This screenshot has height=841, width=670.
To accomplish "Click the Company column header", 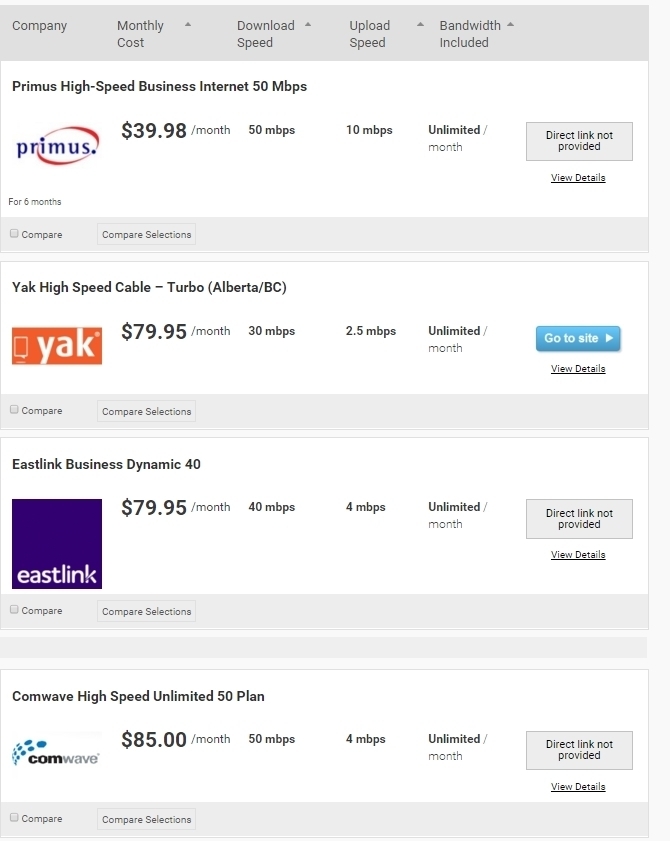I will click(x=39, y=26).
